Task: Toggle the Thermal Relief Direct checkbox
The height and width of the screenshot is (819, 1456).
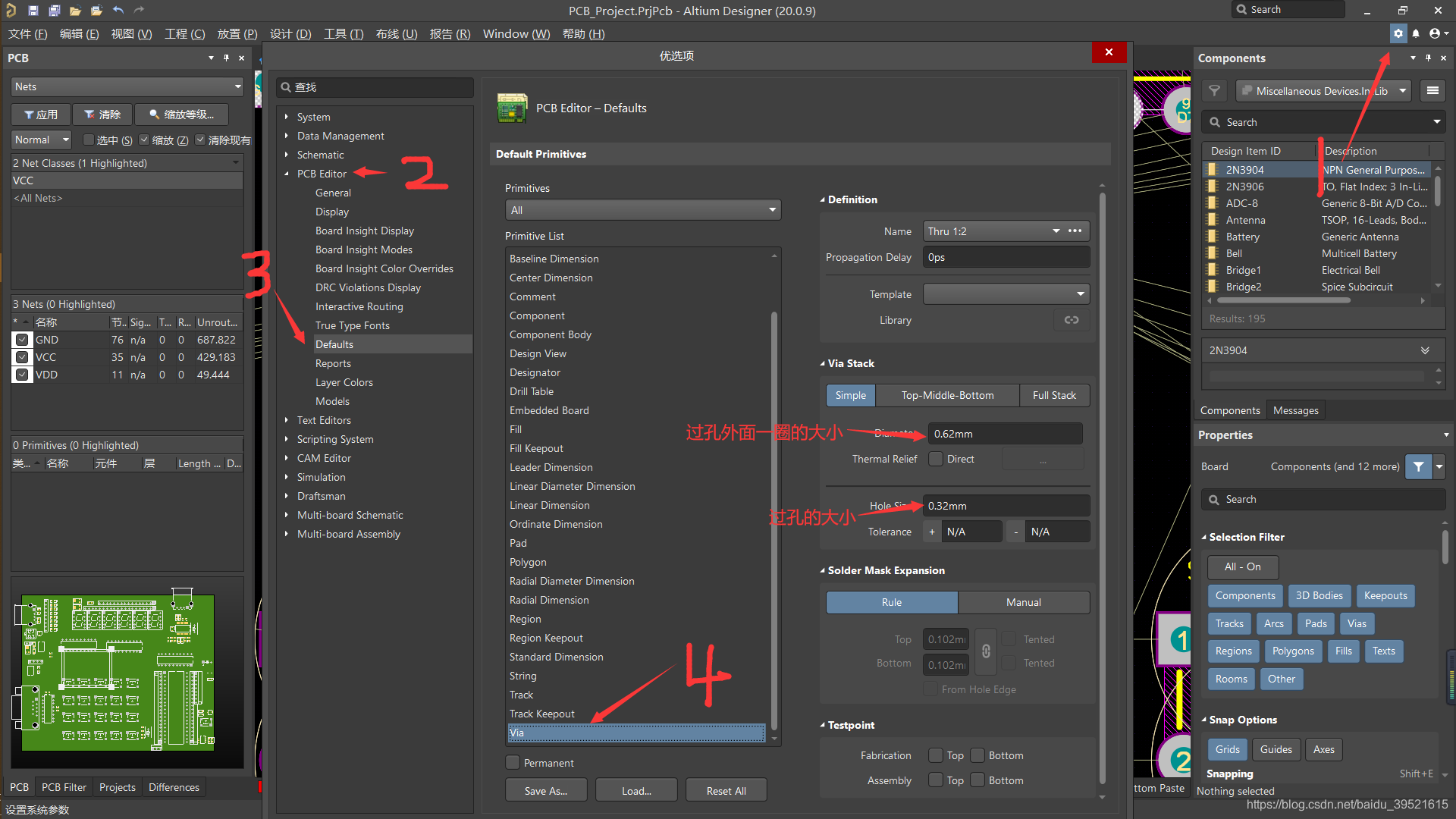Action: coord(937,459)
